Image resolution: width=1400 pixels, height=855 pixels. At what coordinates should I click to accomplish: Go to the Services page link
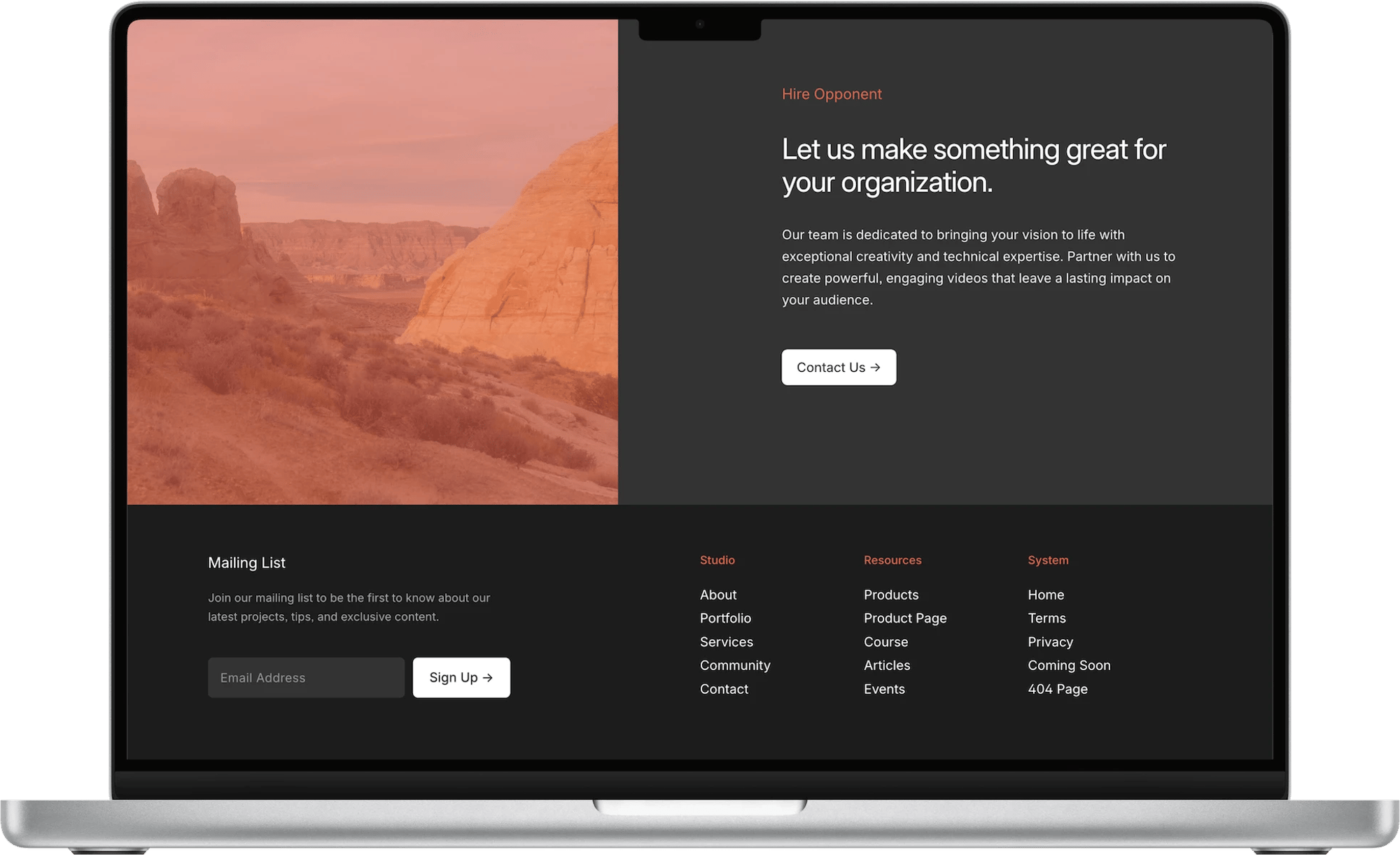tap(727, 641)
